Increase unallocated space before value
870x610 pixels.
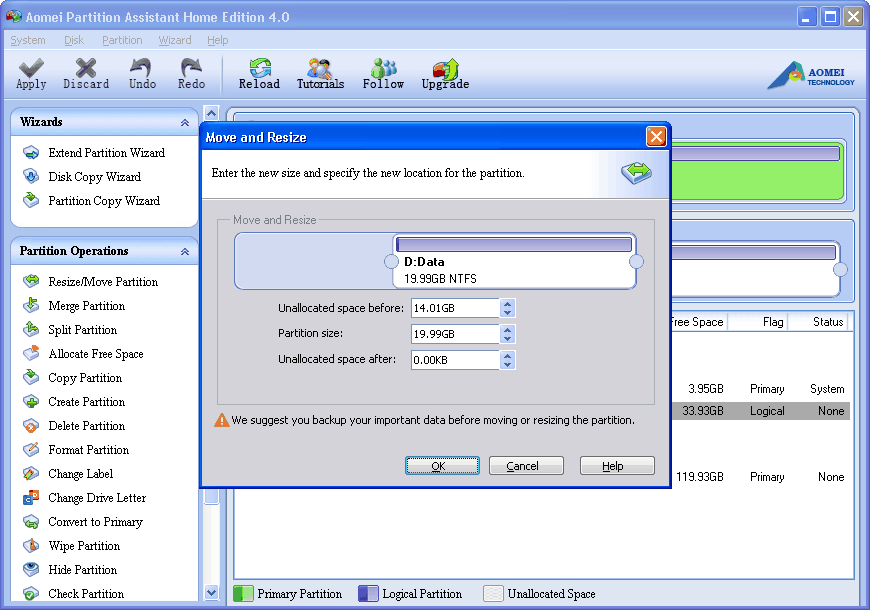(x=507, y=304)
